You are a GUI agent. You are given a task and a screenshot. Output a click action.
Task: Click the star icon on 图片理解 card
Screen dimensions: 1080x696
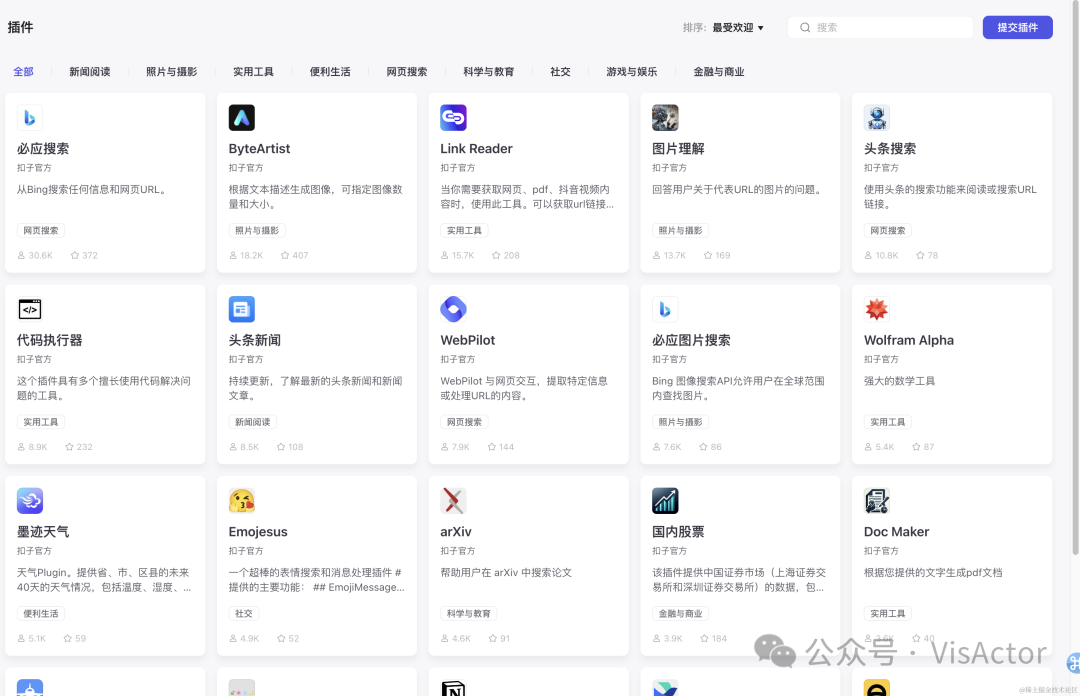click(707, 255)
